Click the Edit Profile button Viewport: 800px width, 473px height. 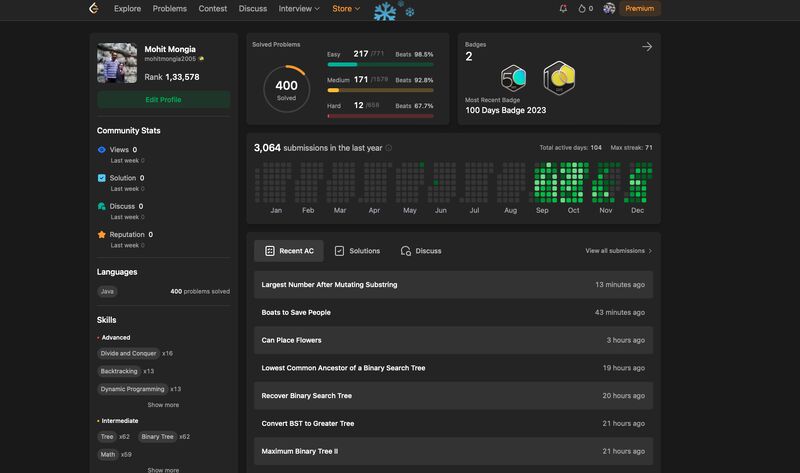click(x=163, y=100)
